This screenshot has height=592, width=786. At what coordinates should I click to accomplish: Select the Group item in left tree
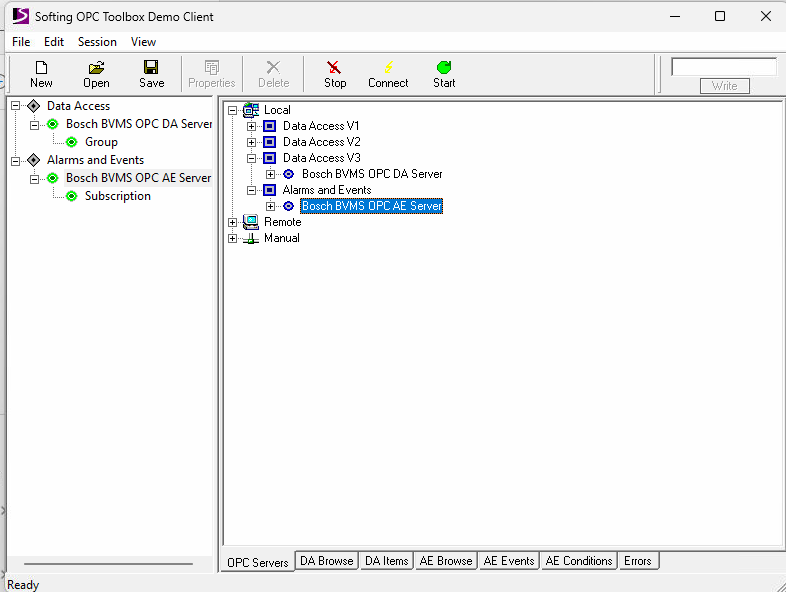coord(101,142)
